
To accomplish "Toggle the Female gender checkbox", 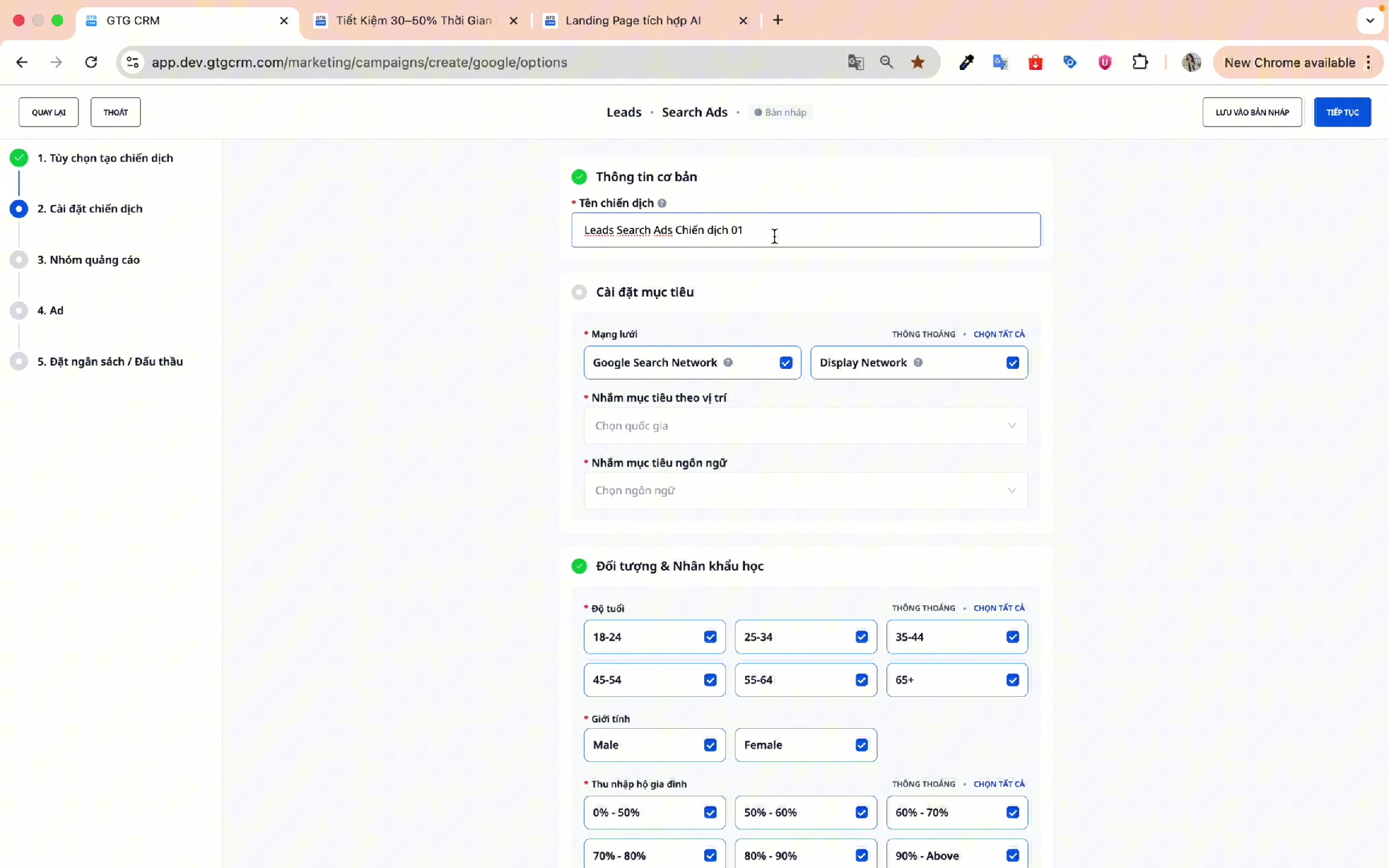I will pos(861,745).
